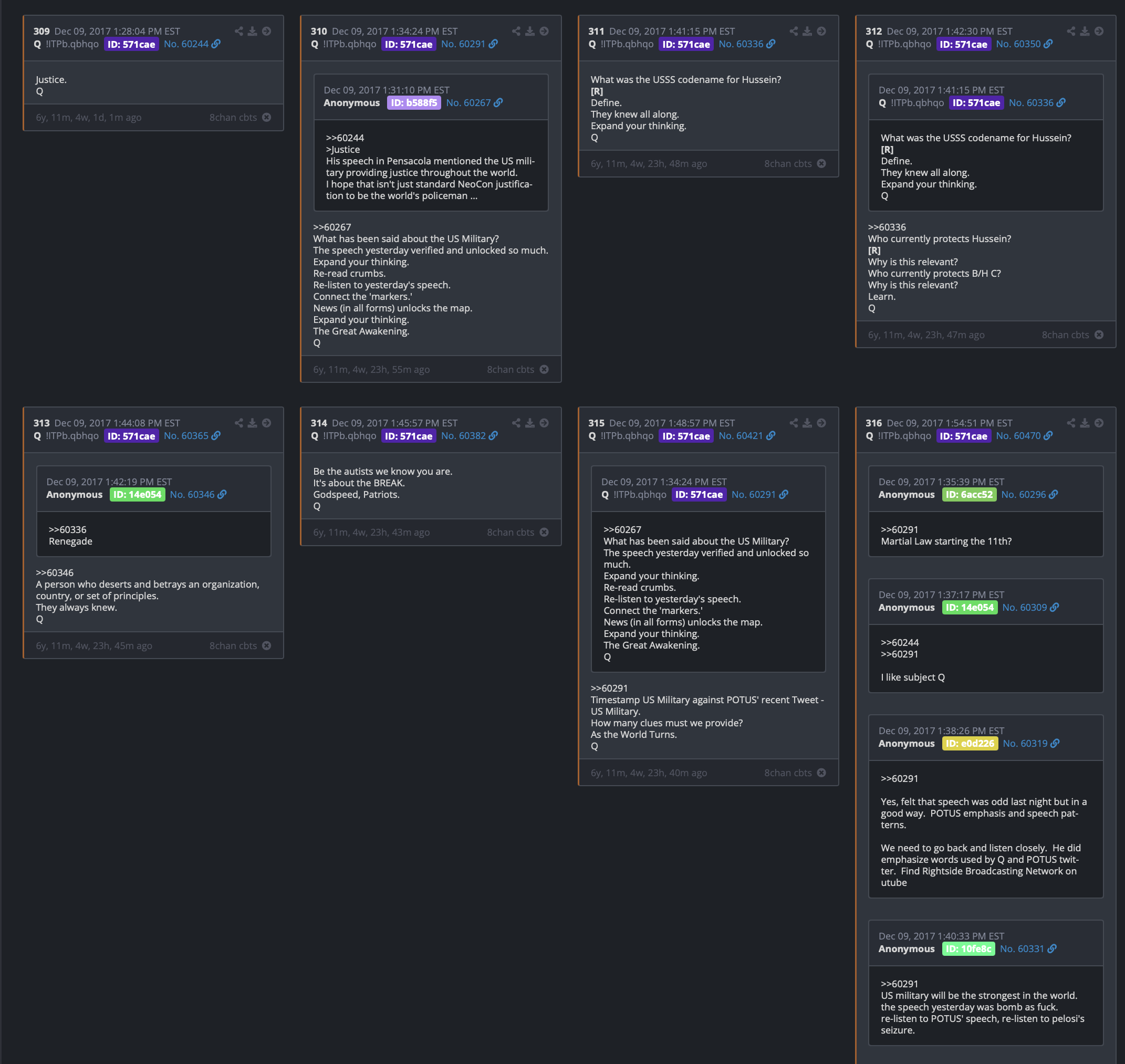The height and width of the screenshot is (1064, 1125).
Task: Open post 314 with the arrow circle icon
Action: click(544, 423)
